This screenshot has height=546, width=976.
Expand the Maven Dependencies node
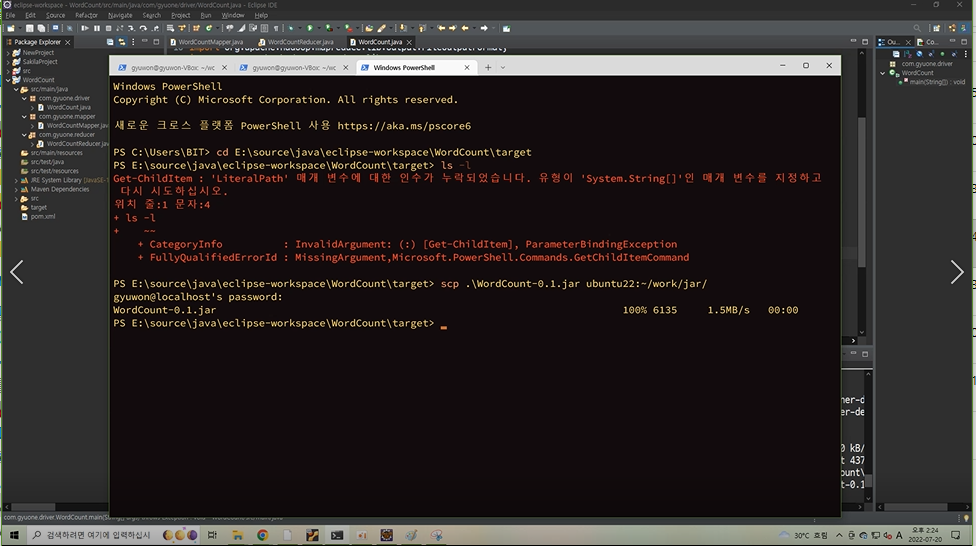16,189
